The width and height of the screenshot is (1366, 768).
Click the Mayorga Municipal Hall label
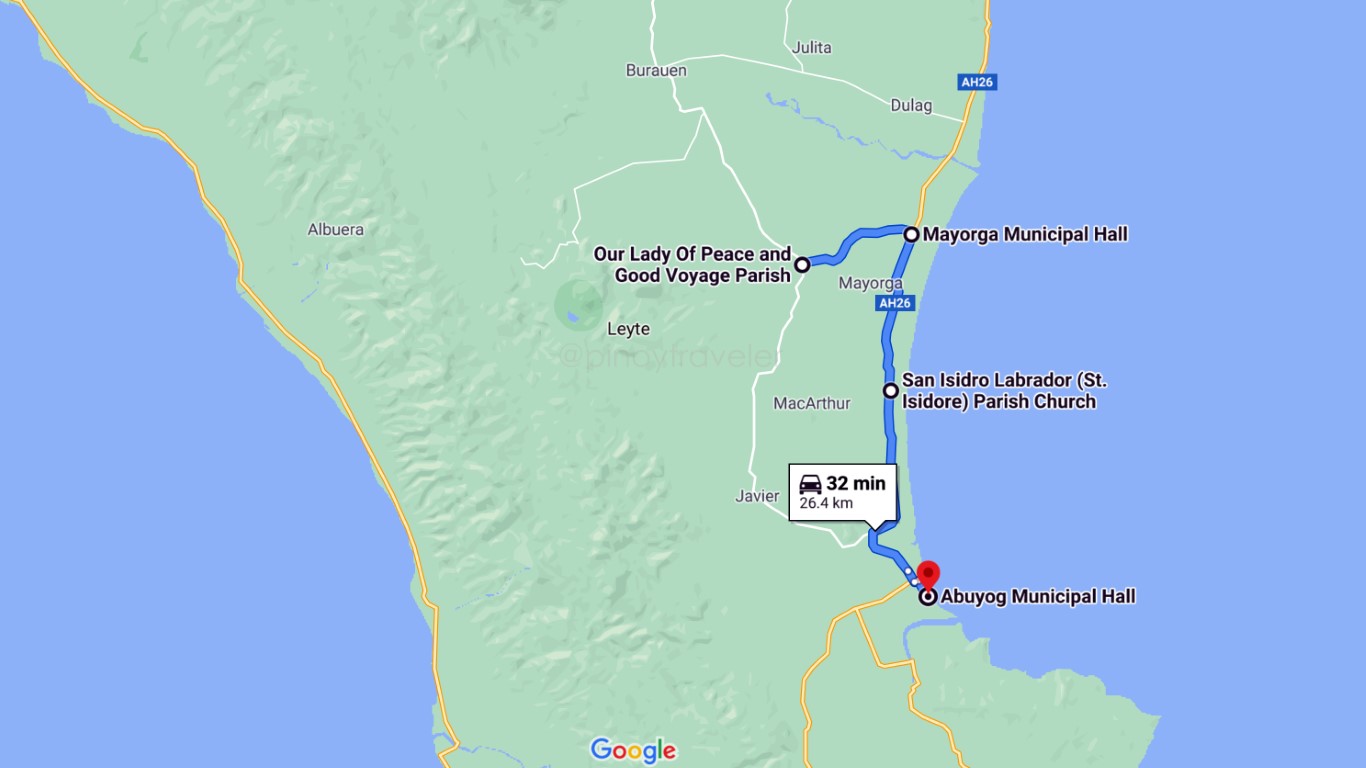[1025, 235]
